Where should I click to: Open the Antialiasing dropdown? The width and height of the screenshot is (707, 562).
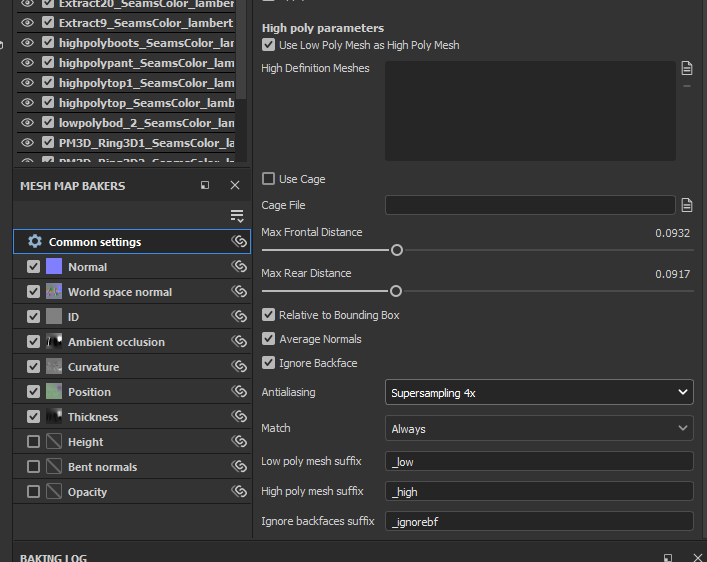click(539, 393)
